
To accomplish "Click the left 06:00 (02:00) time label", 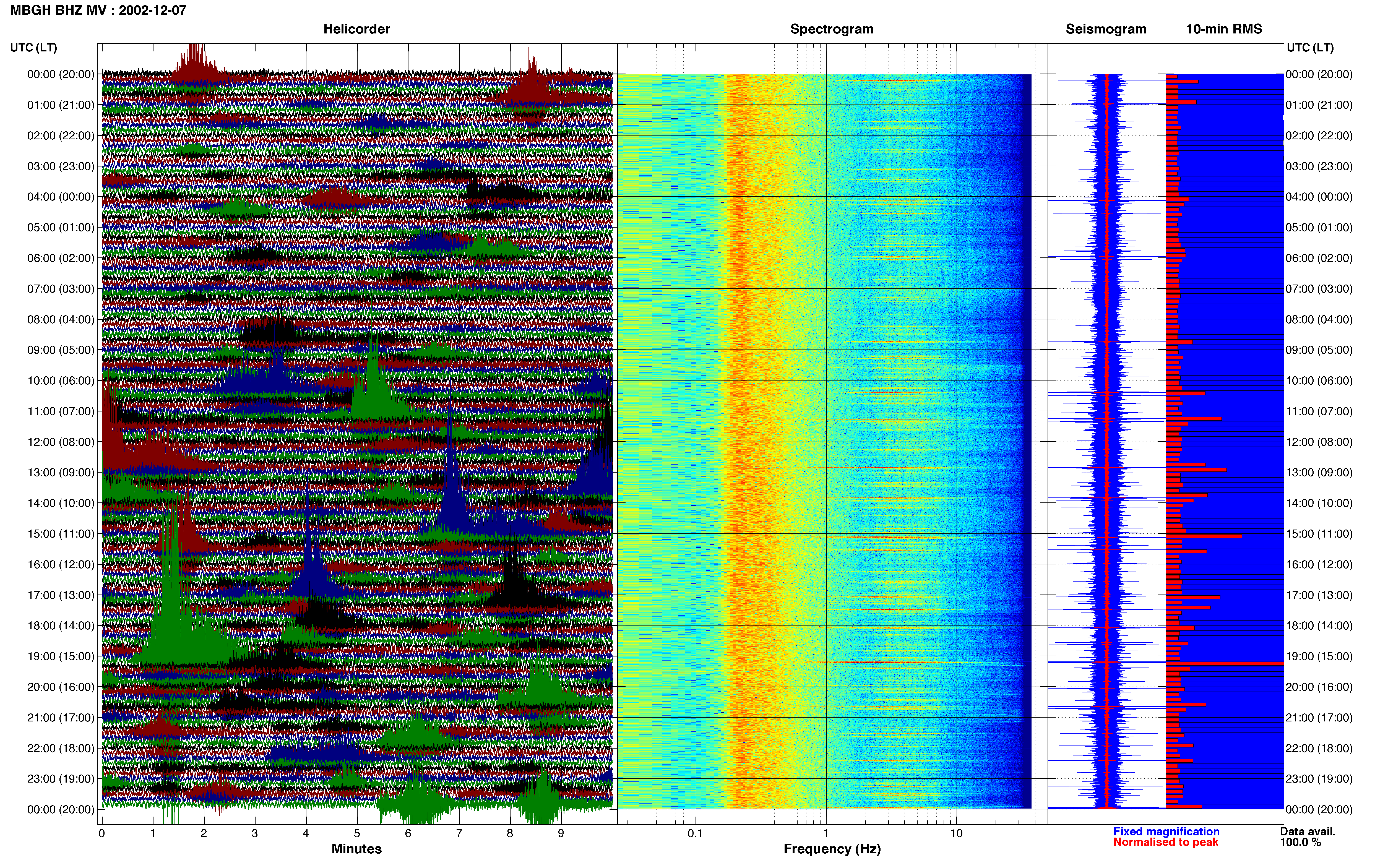I will point(60,258).
